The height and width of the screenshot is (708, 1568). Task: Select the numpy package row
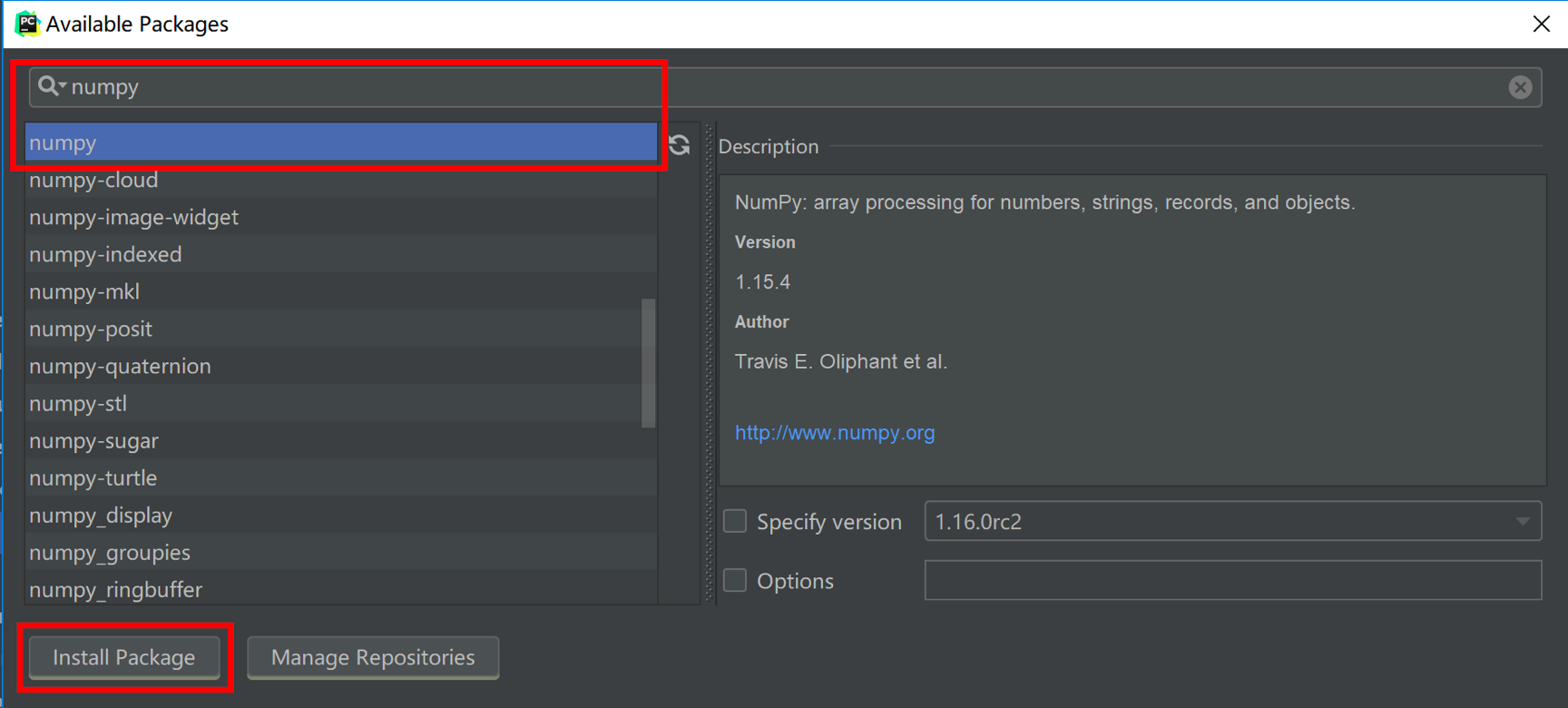pos(341,143)
